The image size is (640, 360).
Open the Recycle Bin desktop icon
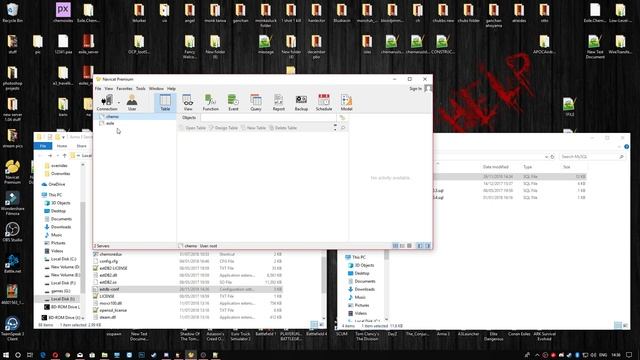[12, 12]
